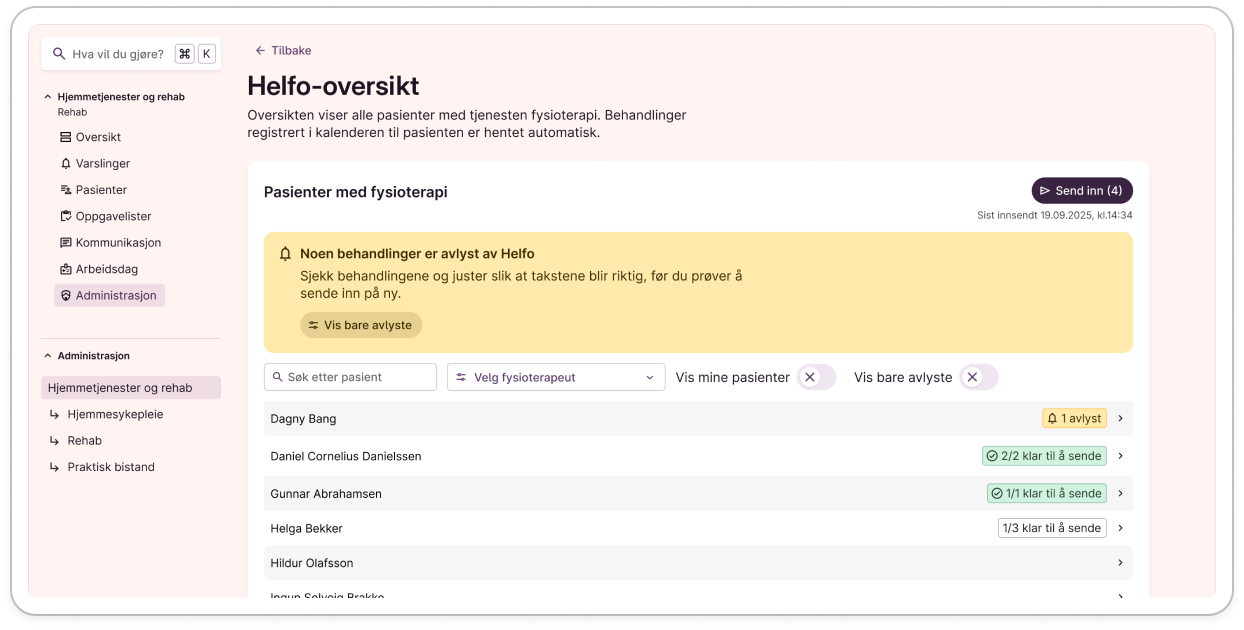Expand the Dagny Bang row chevron
This screenshot has height=630, width=1244.
[x=1120, y=419]
